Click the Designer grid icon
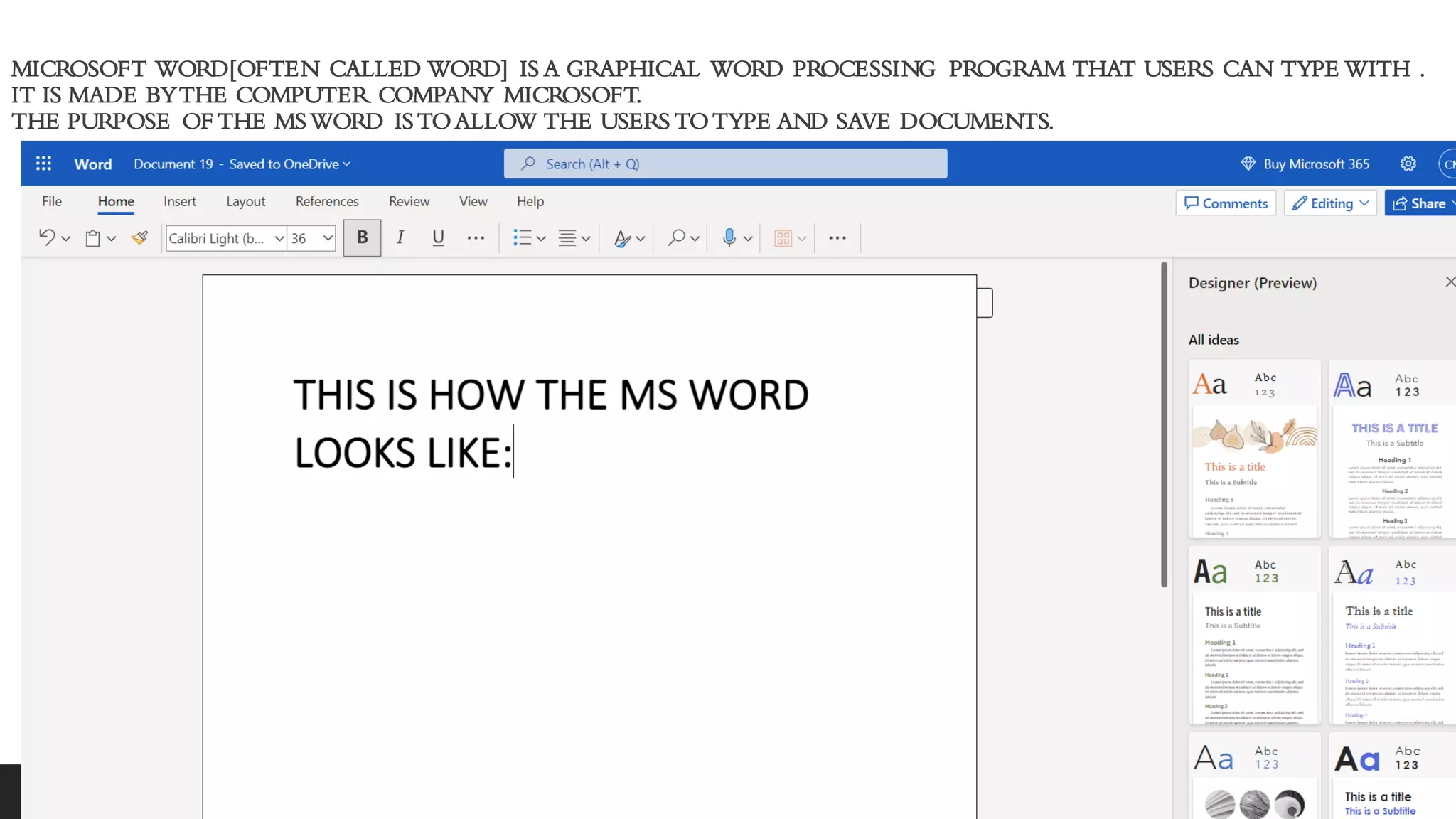The width and height of the screenshot is (1456, 819). pyautogui.click(x=783, y=238)
